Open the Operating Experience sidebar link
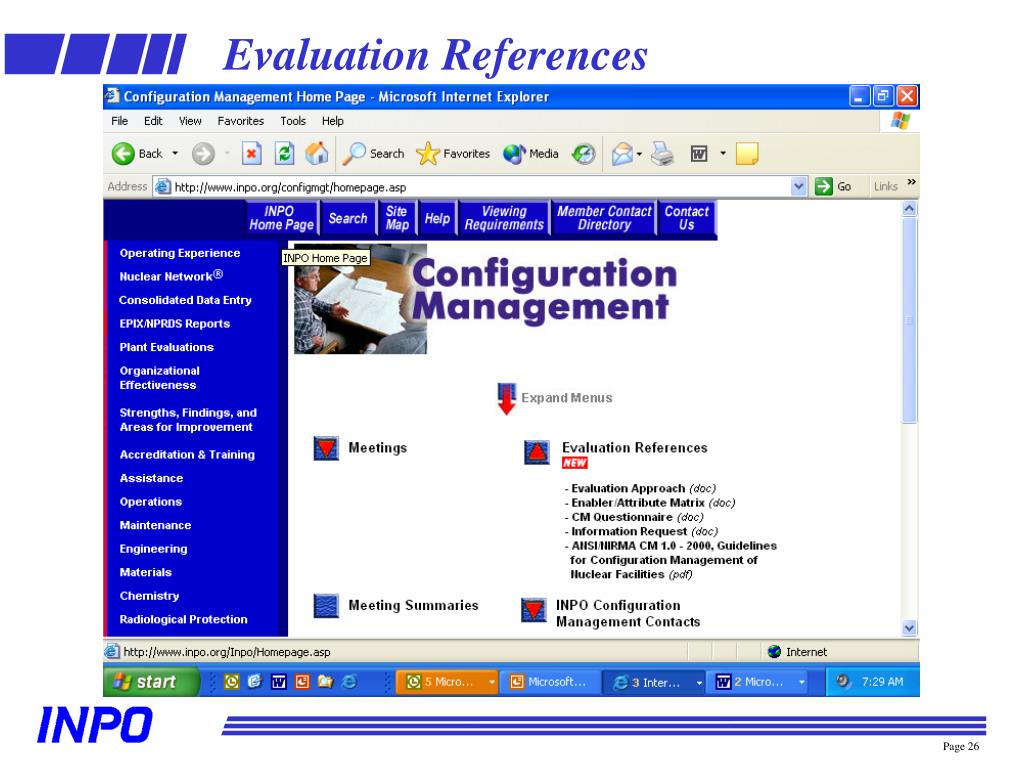The height and width of the screenshot is (768, 1024). click(180, 253)
